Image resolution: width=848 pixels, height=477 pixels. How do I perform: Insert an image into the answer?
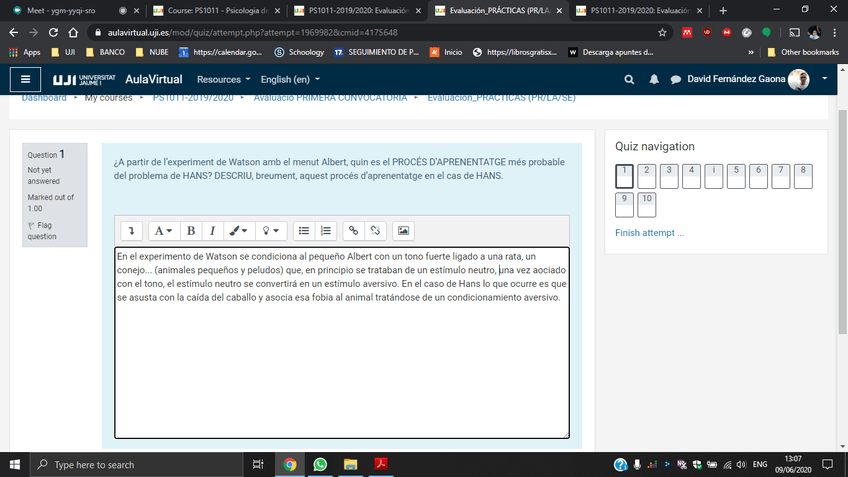(403, 231)
